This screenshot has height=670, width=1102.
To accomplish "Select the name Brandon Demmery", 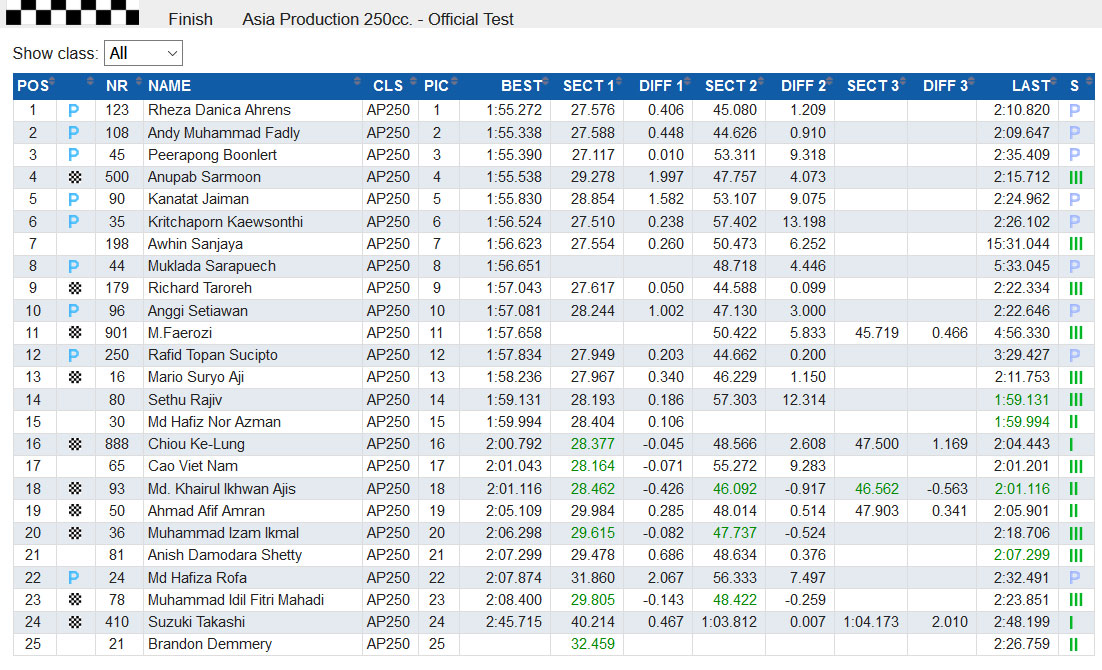I will pyautogui.click(x=209, y=644).
